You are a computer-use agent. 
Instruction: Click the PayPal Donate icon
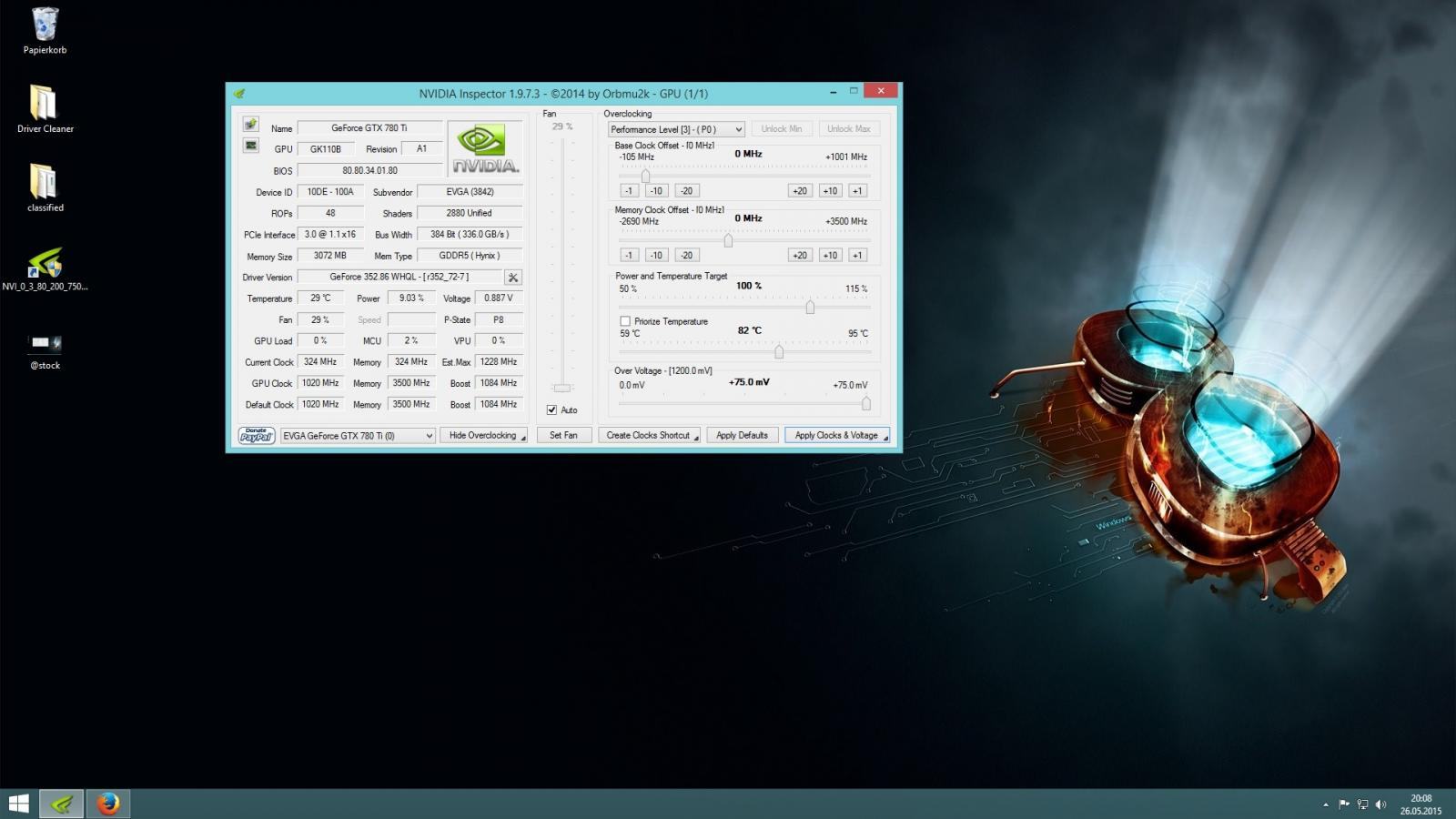[257, 436]
